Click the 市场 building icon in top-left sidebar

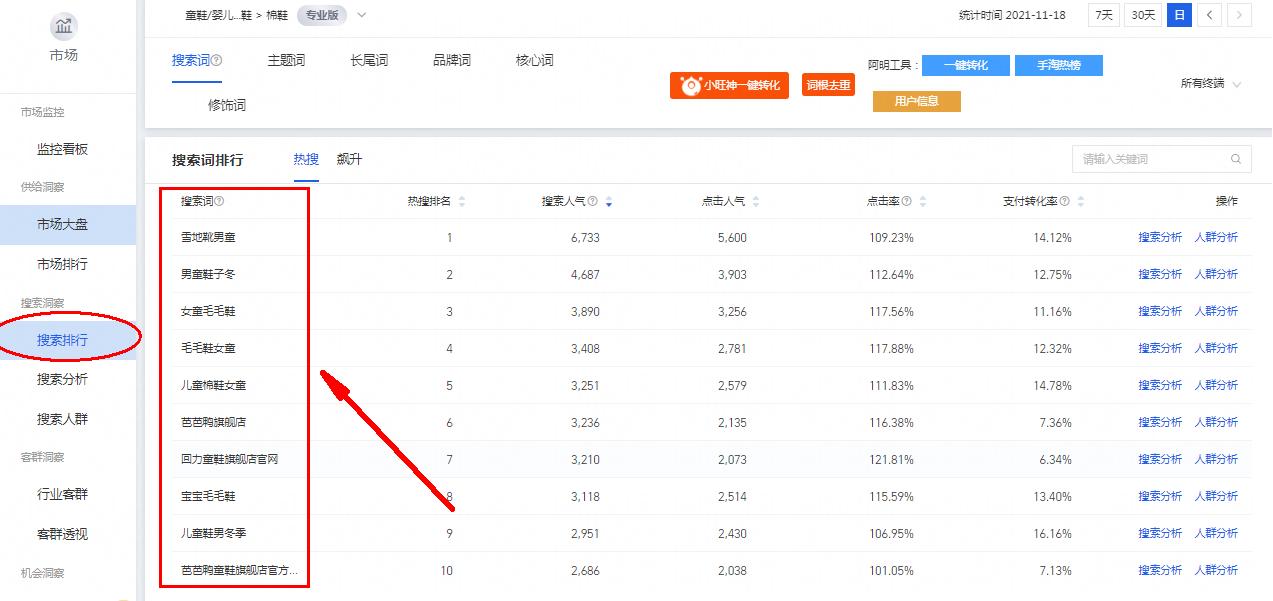point(63,28)
